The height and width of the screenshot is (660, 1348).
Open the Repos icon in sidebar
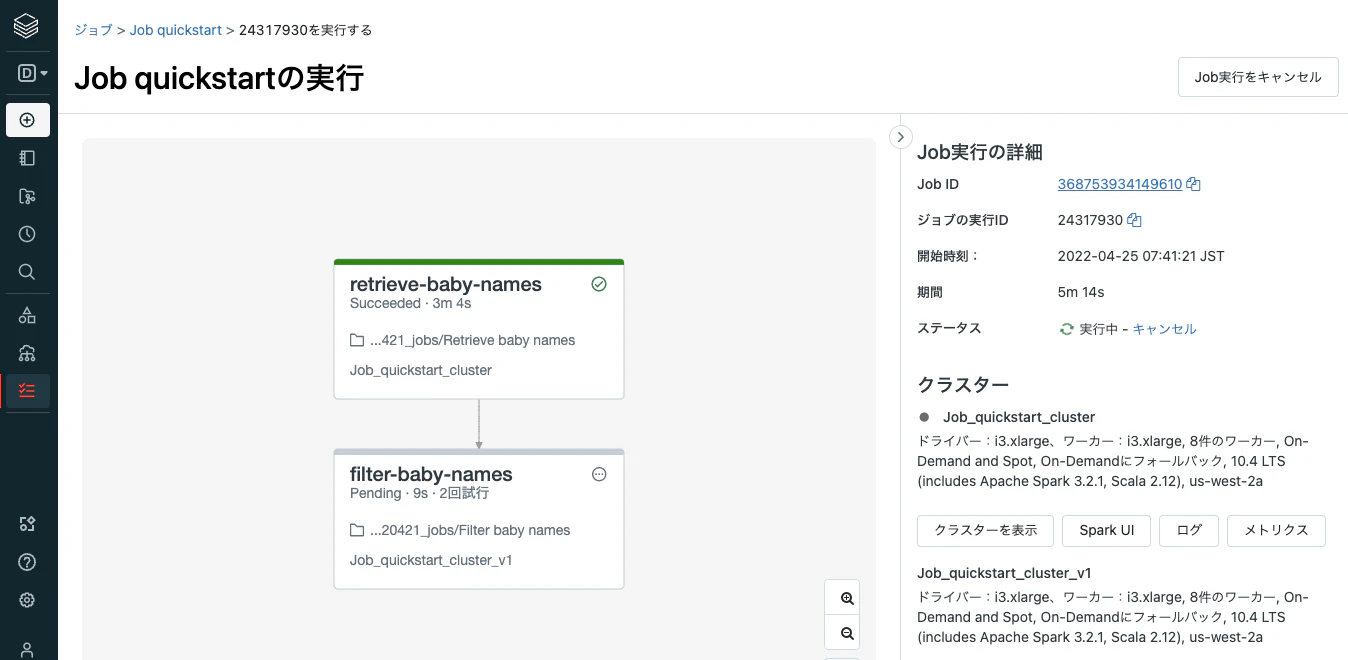[x=27, y=196]
